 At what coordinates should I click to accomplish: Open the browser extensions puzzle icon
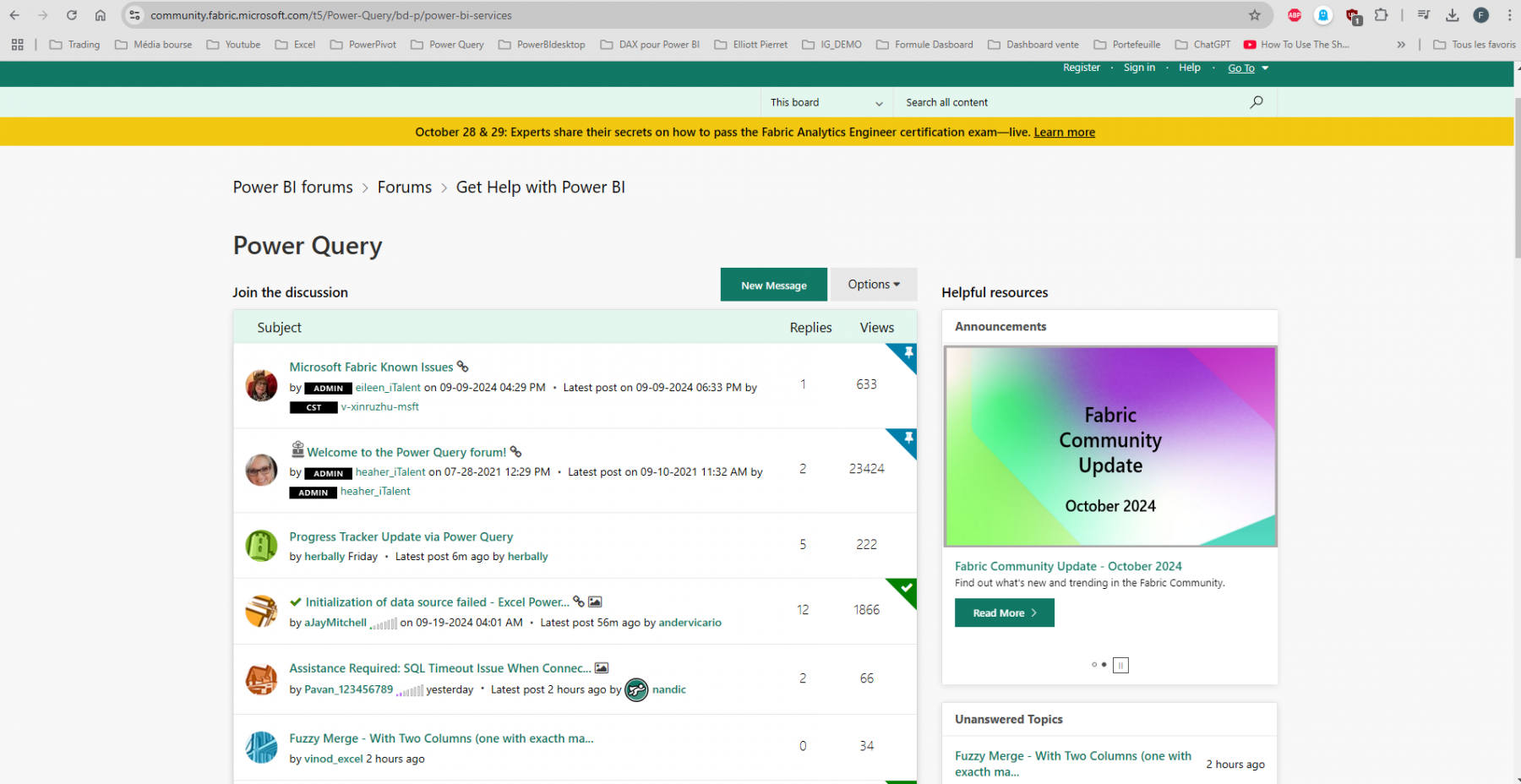pos(1382,15)
